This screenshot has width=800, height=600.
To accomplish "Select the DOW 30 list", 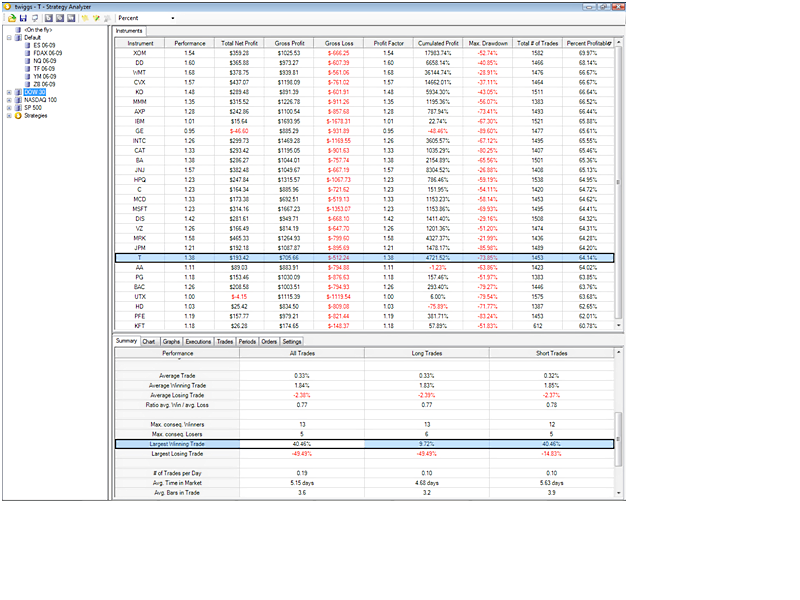I will (35, 92).
